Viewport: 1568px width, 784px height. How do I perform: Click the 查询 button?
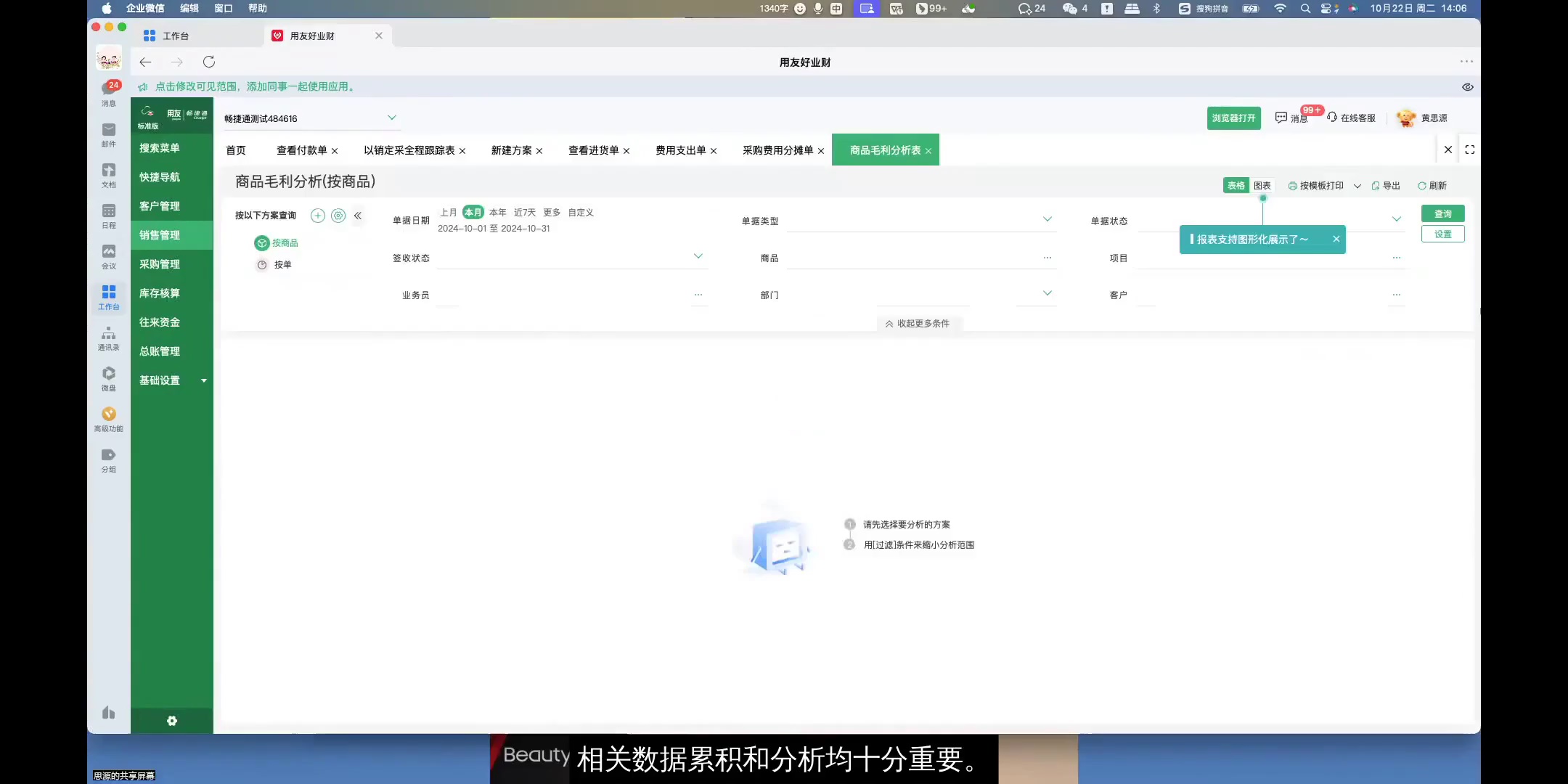click(1442, 213)
